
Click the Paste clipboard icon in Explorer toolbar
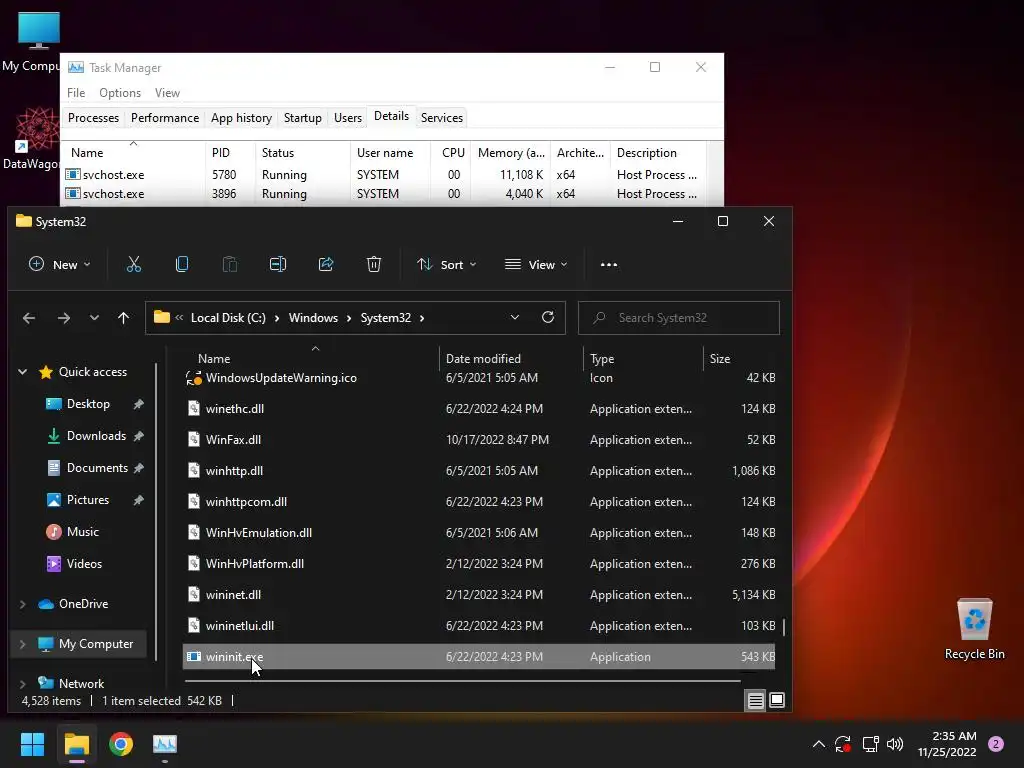click(x=230, y=264)
